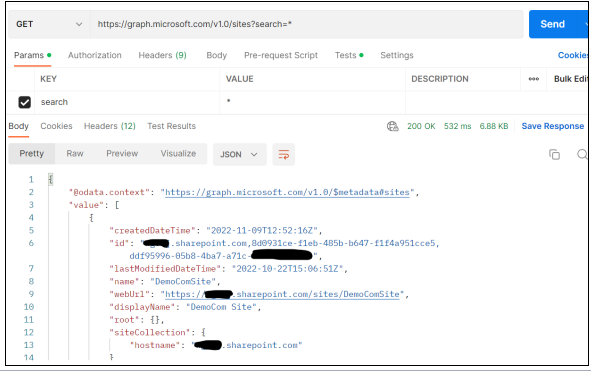Open the request Body tab

click(x=217, y=55)
